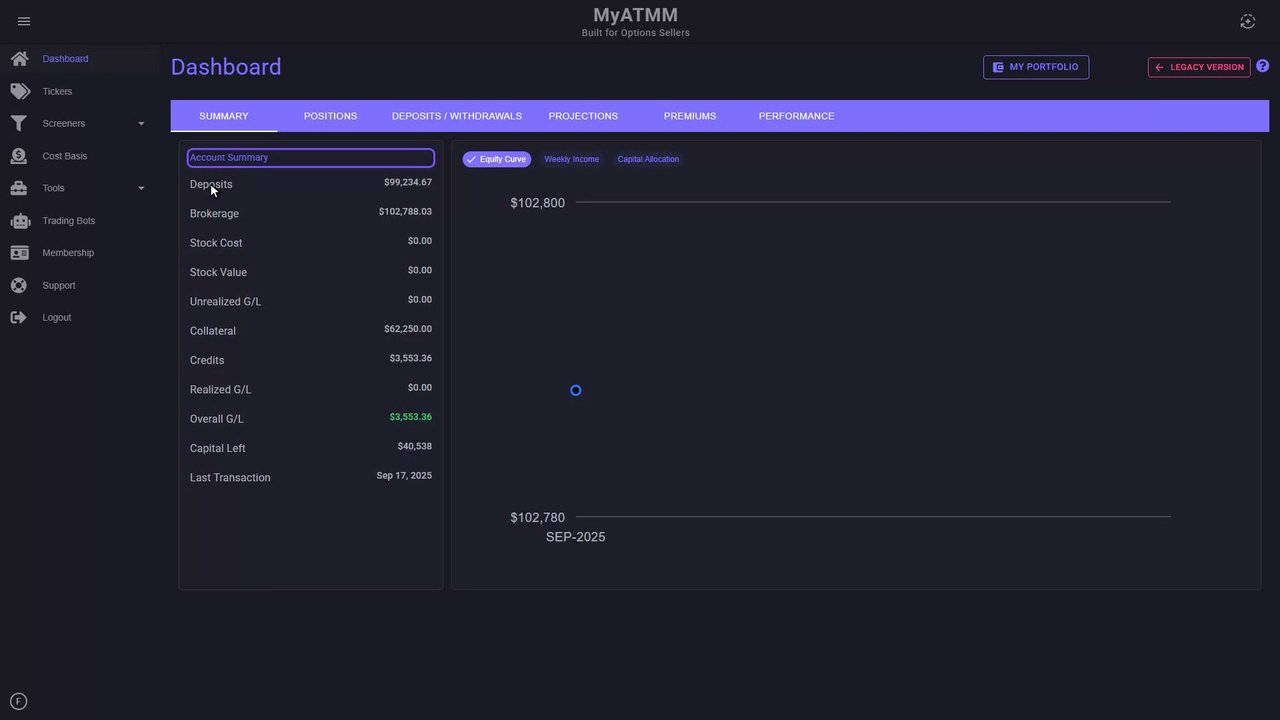
Task: Click the Unrealized G/L label
Action: tap(225, 302)
